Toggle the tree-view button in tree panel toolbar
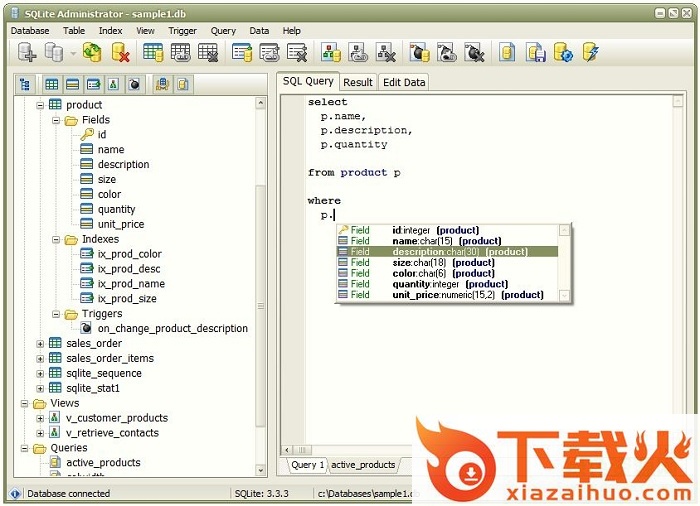 25,84
